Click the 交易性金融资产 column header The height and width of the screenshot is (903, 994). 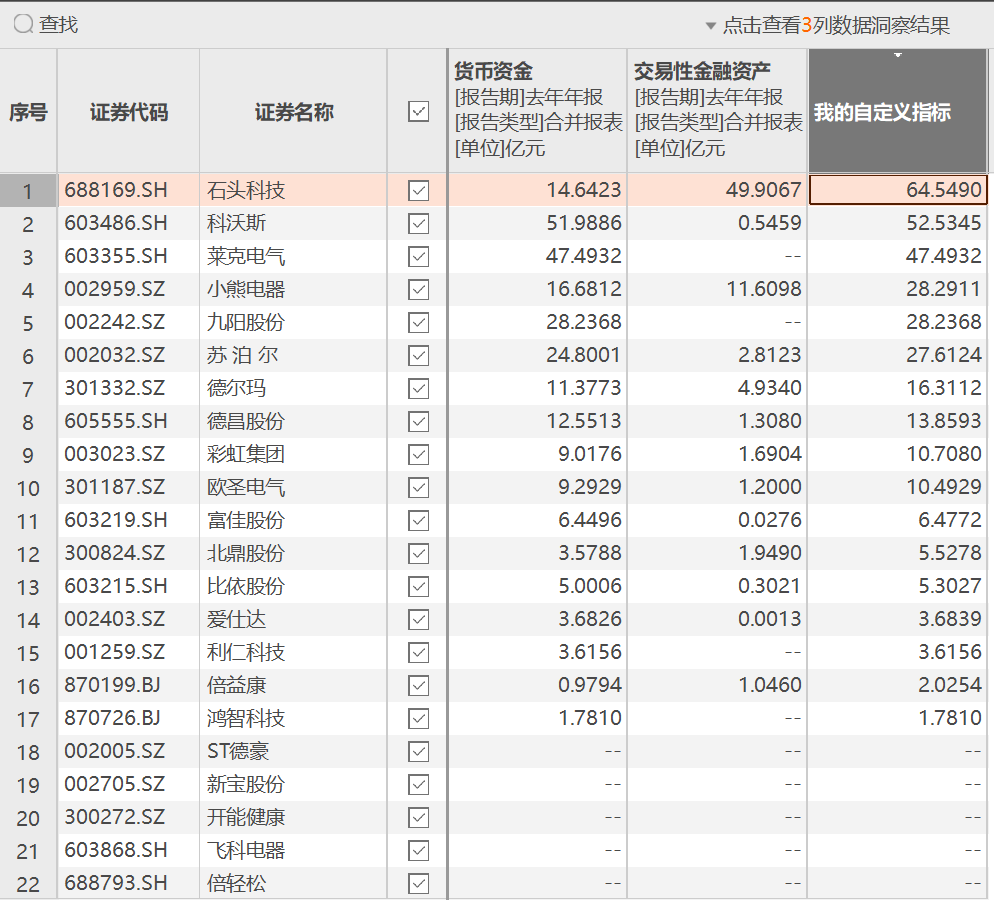[x=702, y=72]
